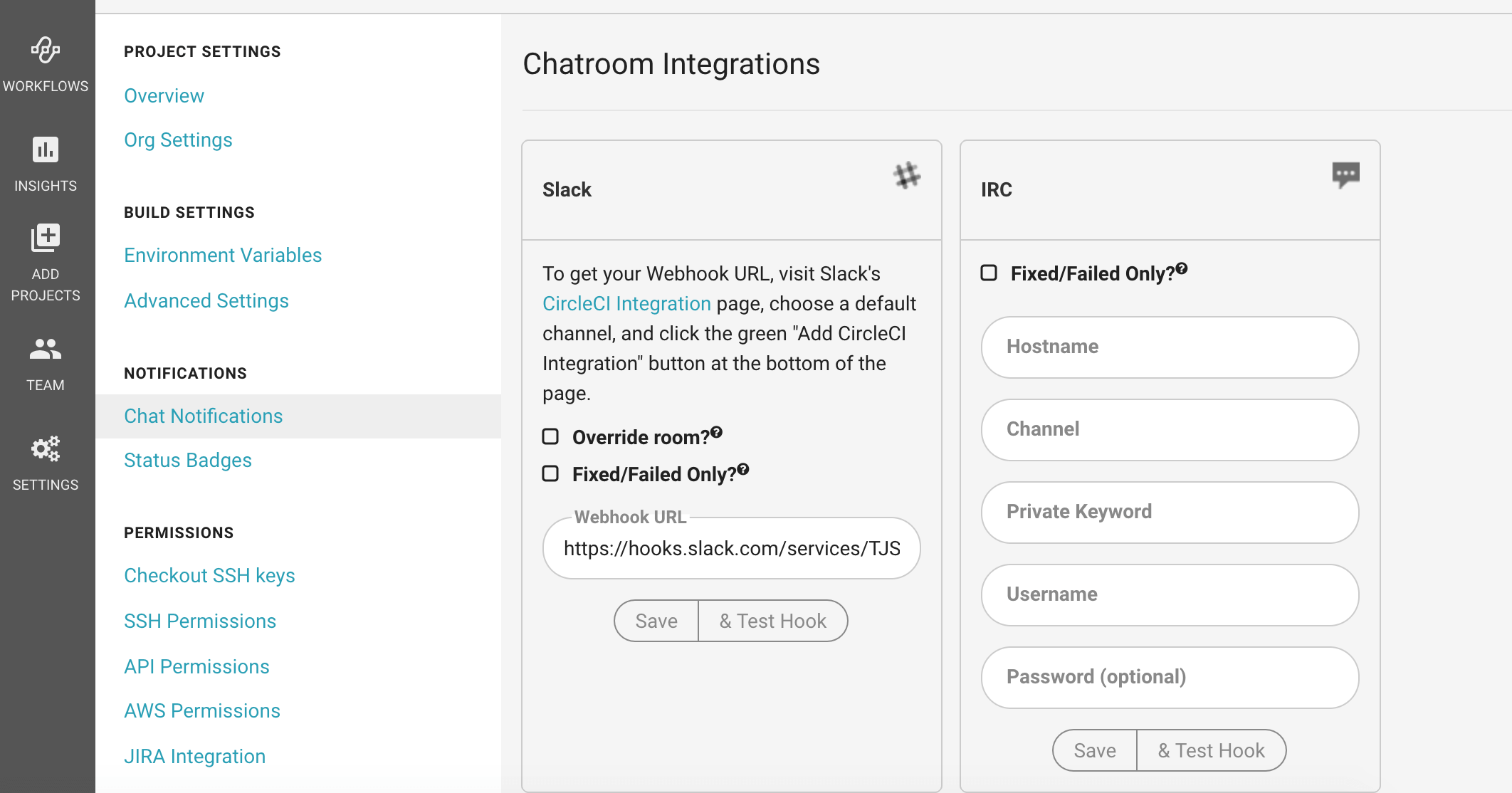The image size is (1512, 793).
Task: Click the Settings gears icon
Action: 46,448
